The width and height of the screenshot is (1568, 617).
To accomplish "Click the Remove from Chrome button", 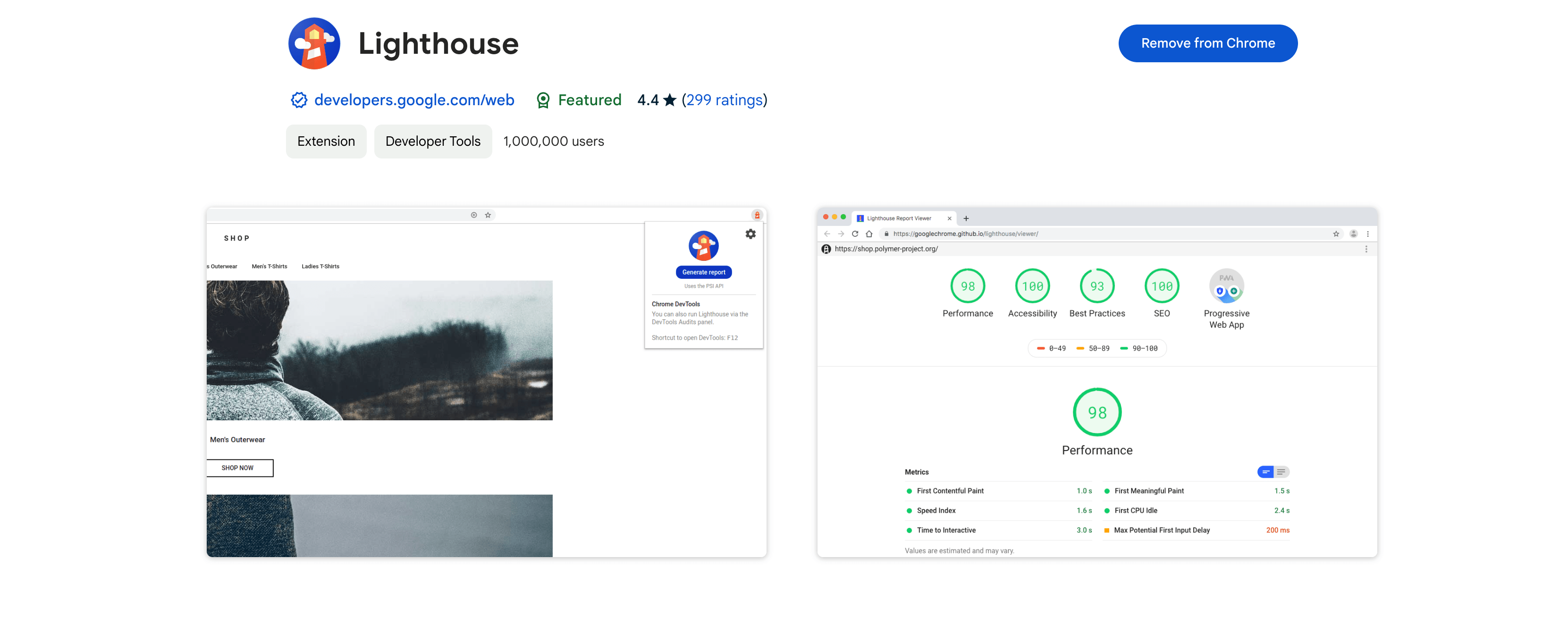I will click(1208, 43).
